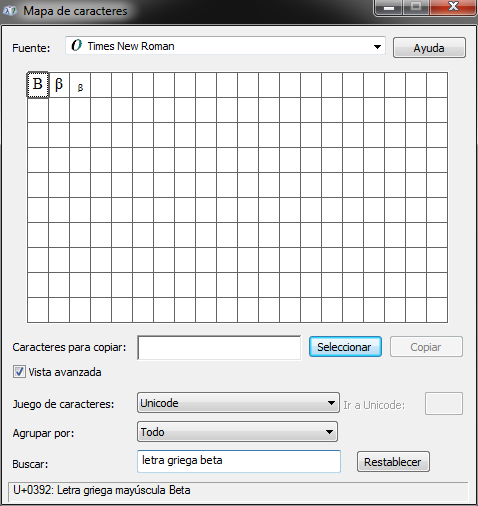Click the Restablecer button
Viewport: 478px width, 506px height.
pos(393,462)
